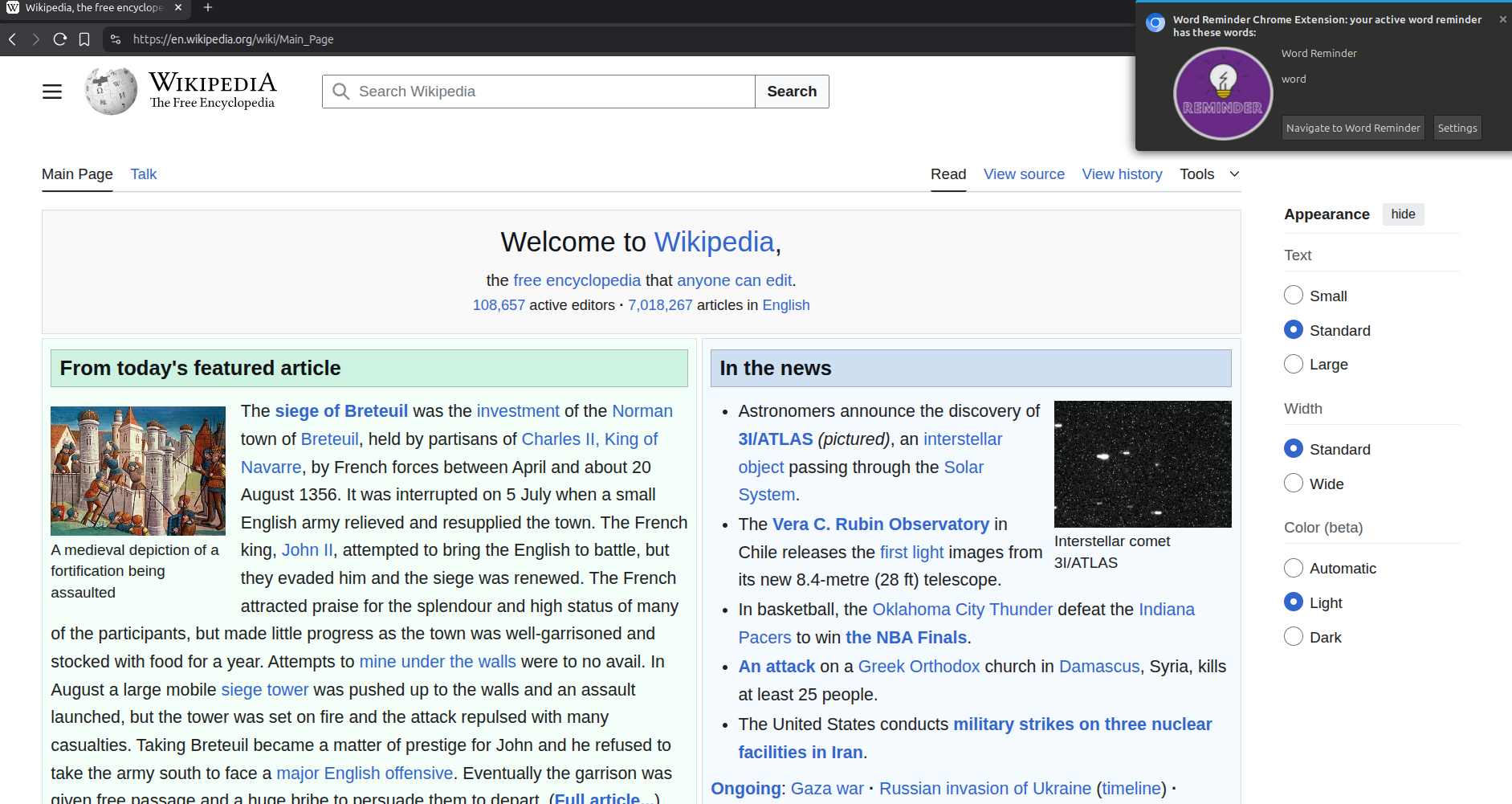
Task: Choose Light color mode
Action: [x=1294, y=602]
